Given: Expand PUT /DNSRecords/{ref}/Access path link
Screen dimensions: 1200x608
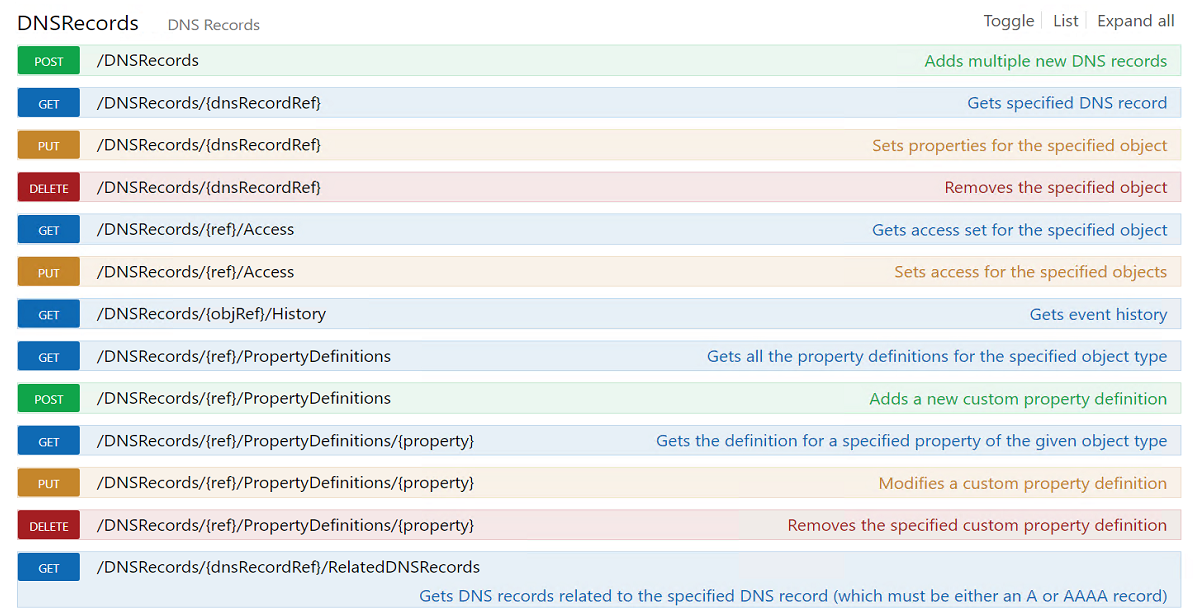Looking at the screenshot, I should [x=195, y=272].
